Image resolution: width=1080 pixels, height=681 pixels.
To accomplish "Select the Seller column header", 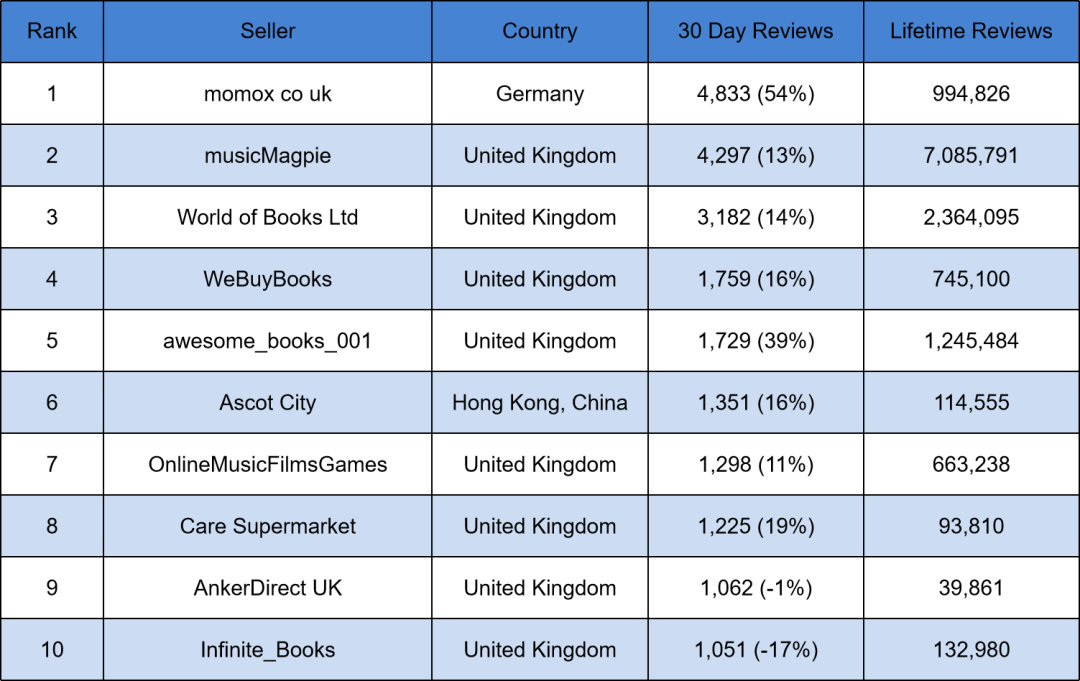I will click(x=267, y=31).
